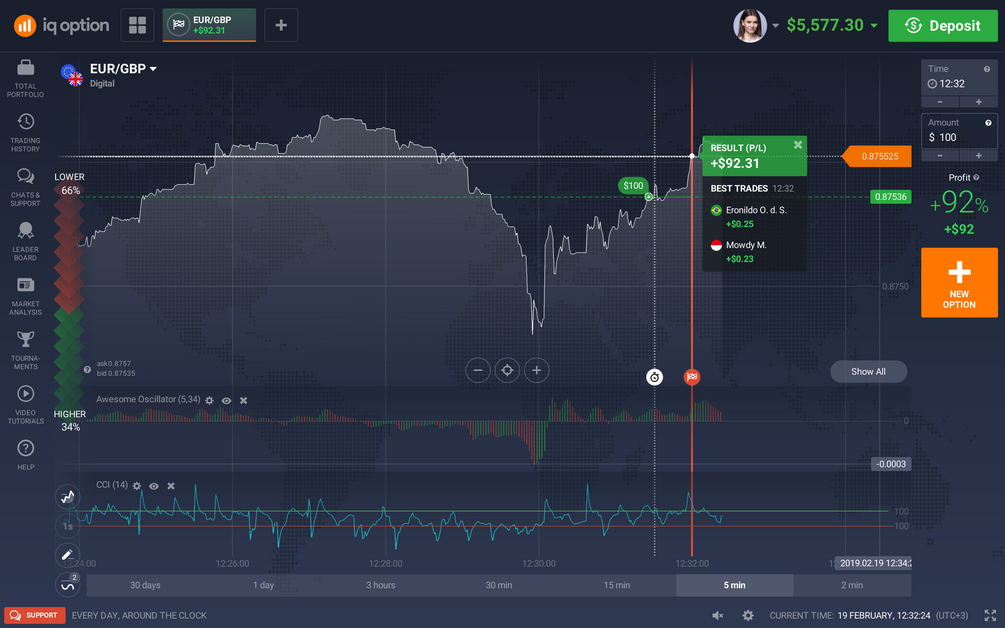
Task: Click the Show All button
Action: [x=868, y=372]
